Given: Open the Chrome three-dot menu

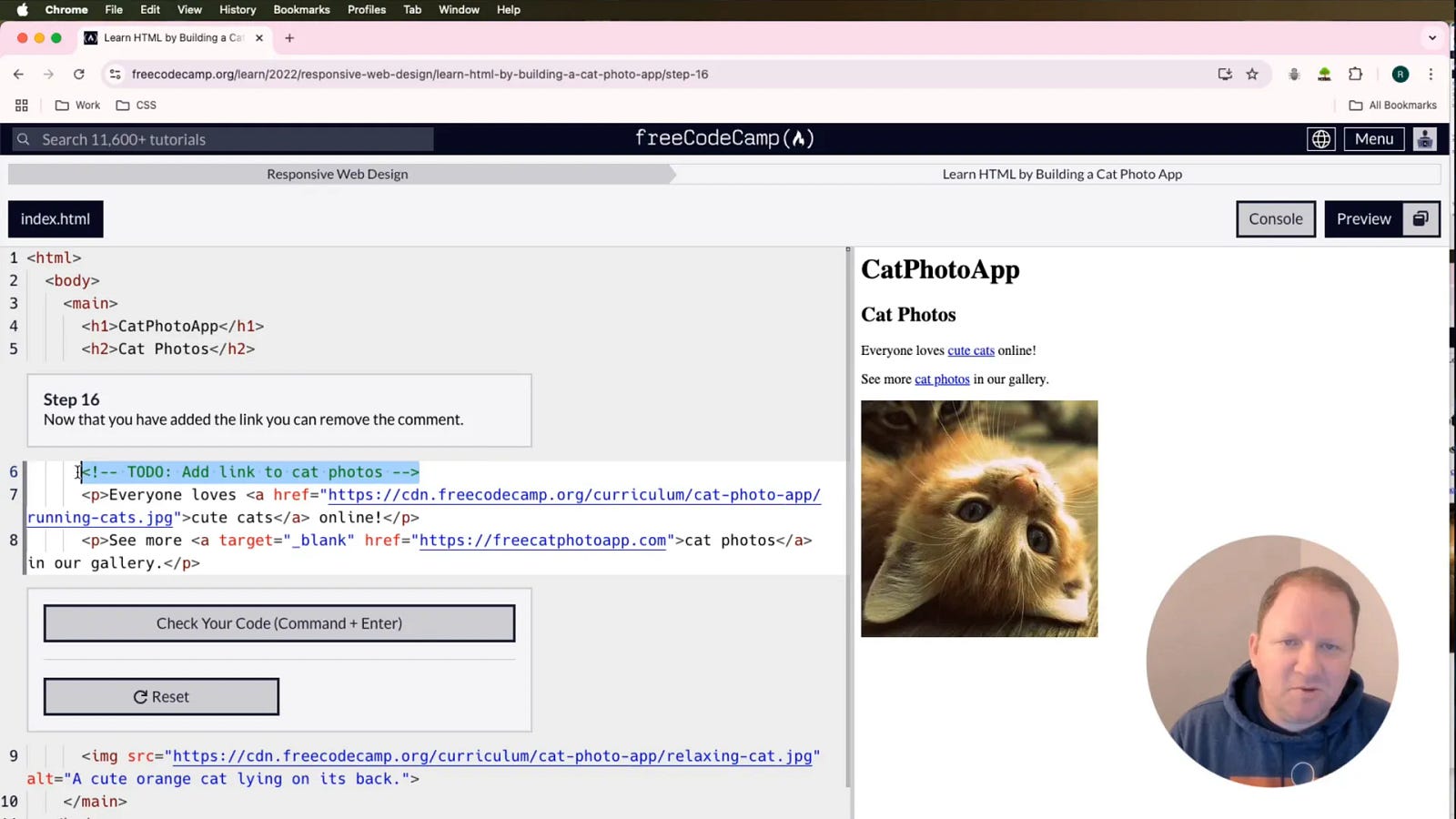Looking at the screenshot, I should click(1431, 75).
